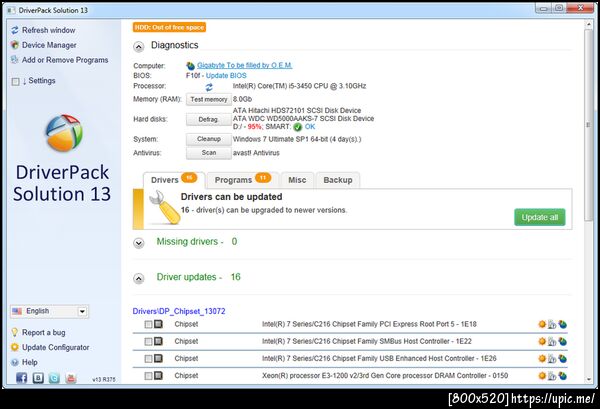Click the 'v13 R375' version text
Image resolution: width=600 pixels, height=409 pixels.
[104, 380]
